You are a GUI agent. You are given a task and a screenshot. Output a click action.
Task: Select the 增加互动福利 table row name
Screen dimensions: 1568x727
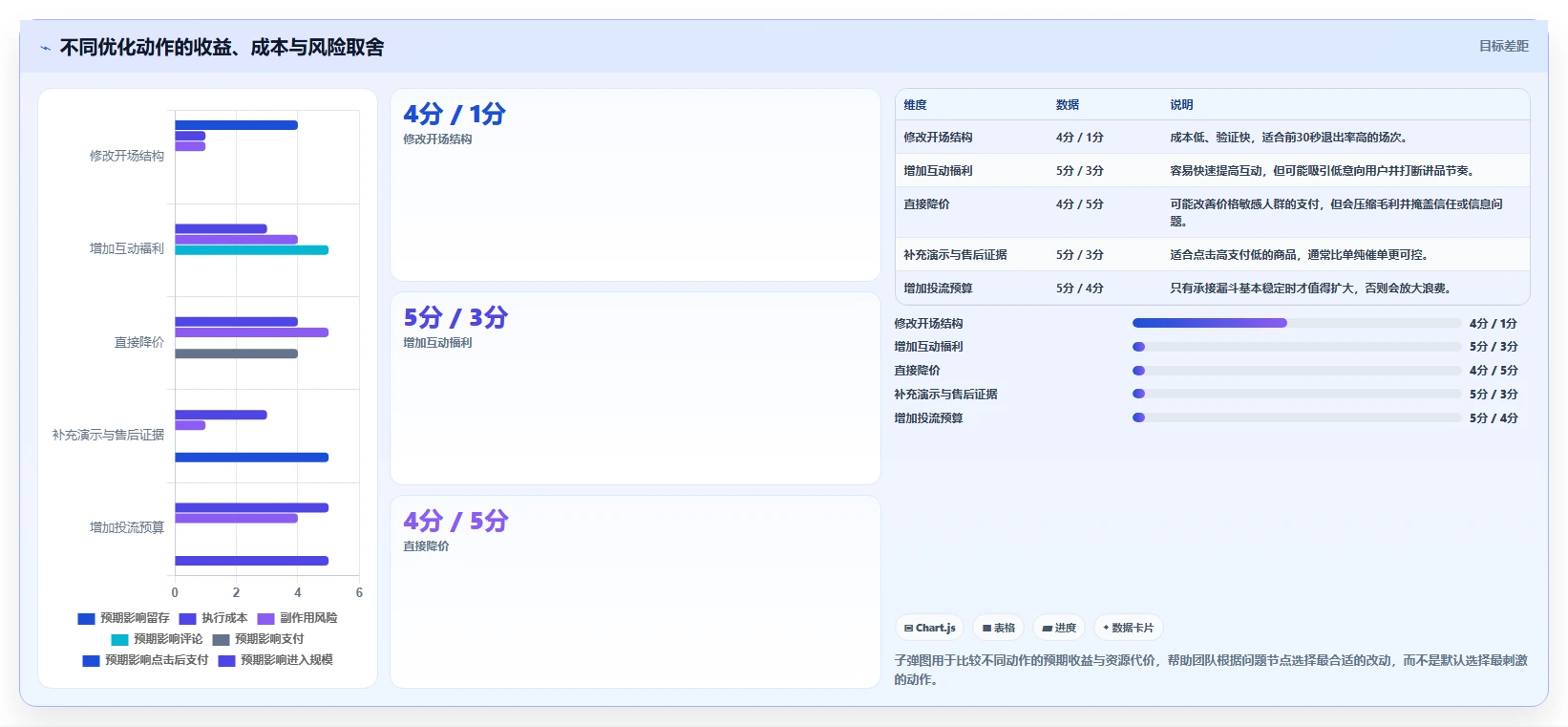pos(938,171)
